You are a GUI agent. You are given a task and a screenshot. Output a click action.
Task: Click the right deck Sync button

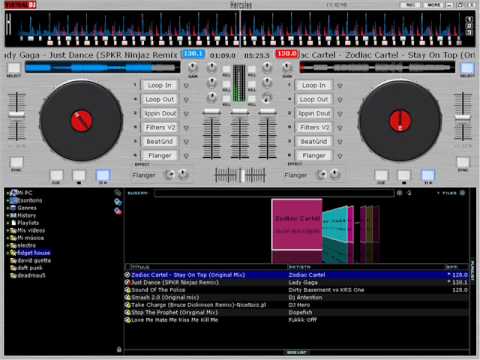click(x=463, y=162)
